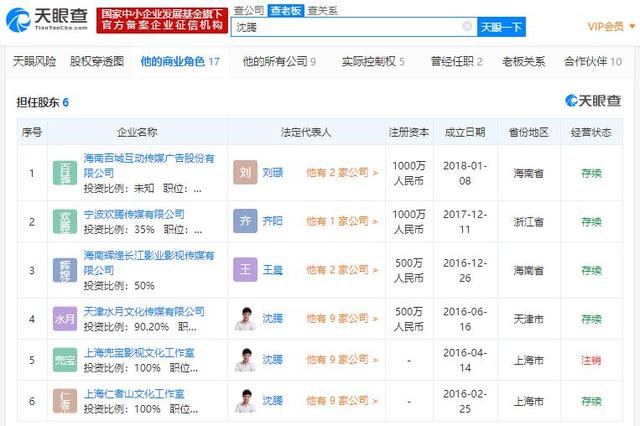Open the 海南百城互动传媒 company logo

65,173
